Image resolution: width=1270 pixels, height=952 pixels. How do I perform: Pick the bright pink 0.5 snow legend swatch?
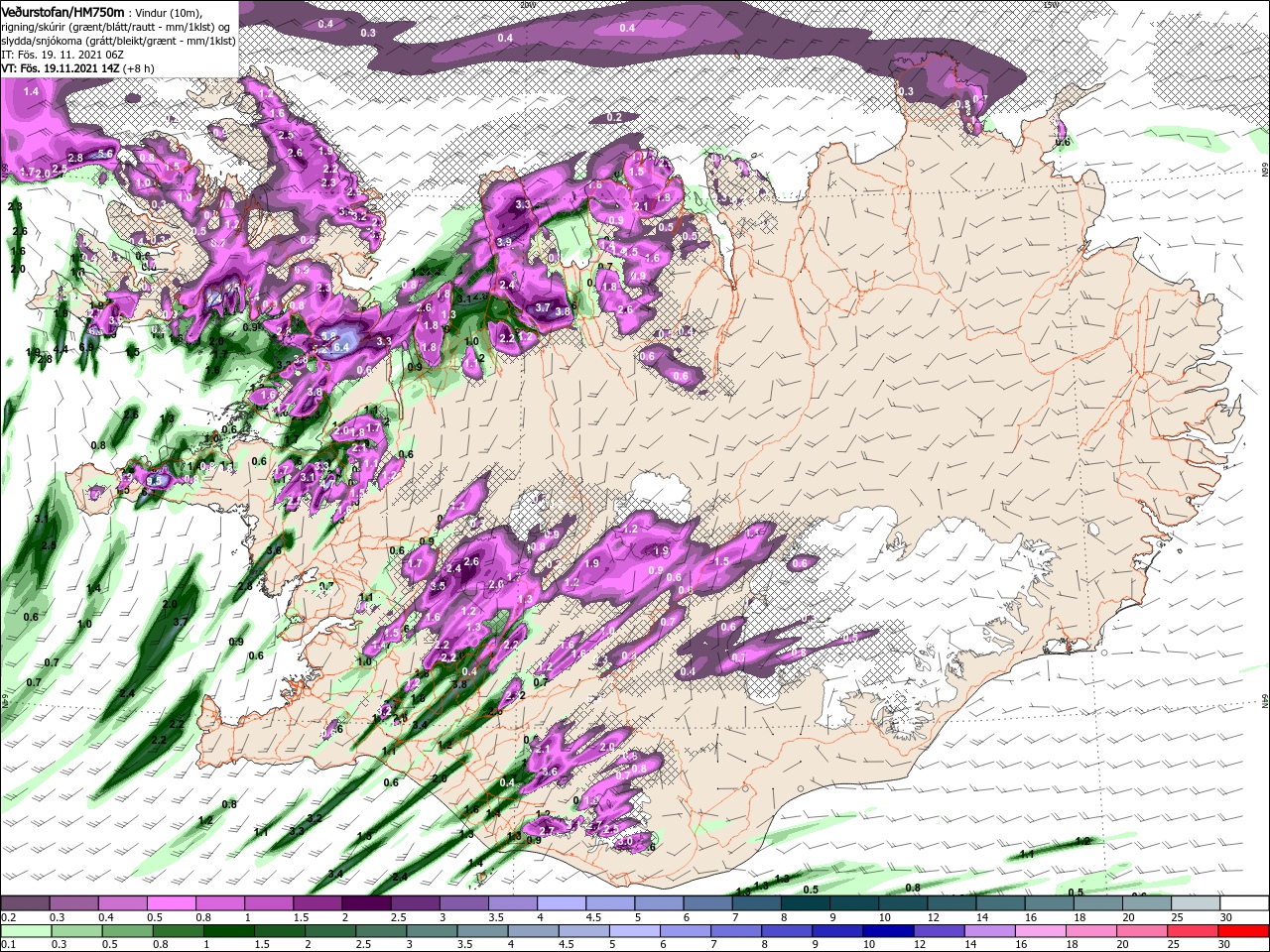click(171, 903)
